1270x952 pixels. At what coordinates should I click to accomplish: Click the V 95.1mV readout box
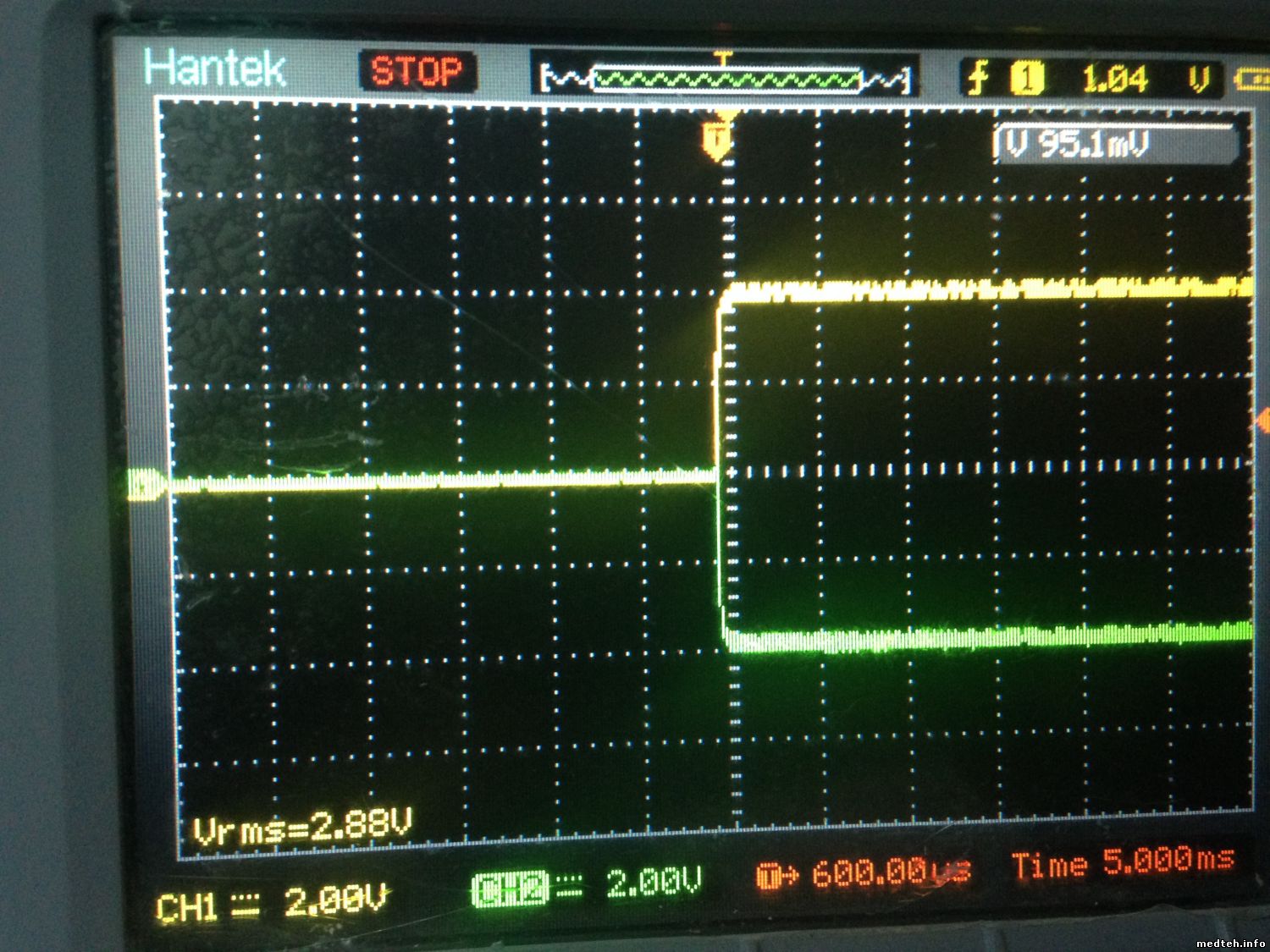1116,145
